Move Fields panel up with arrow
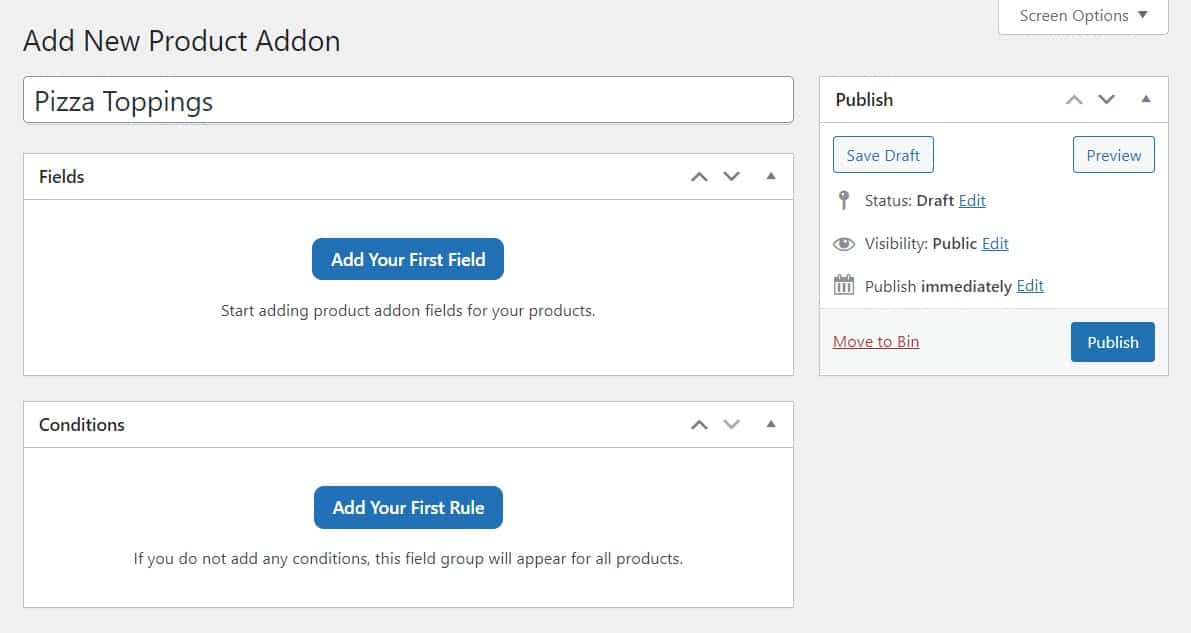Viewport: 1191px width, 633px height. [699, 177]
